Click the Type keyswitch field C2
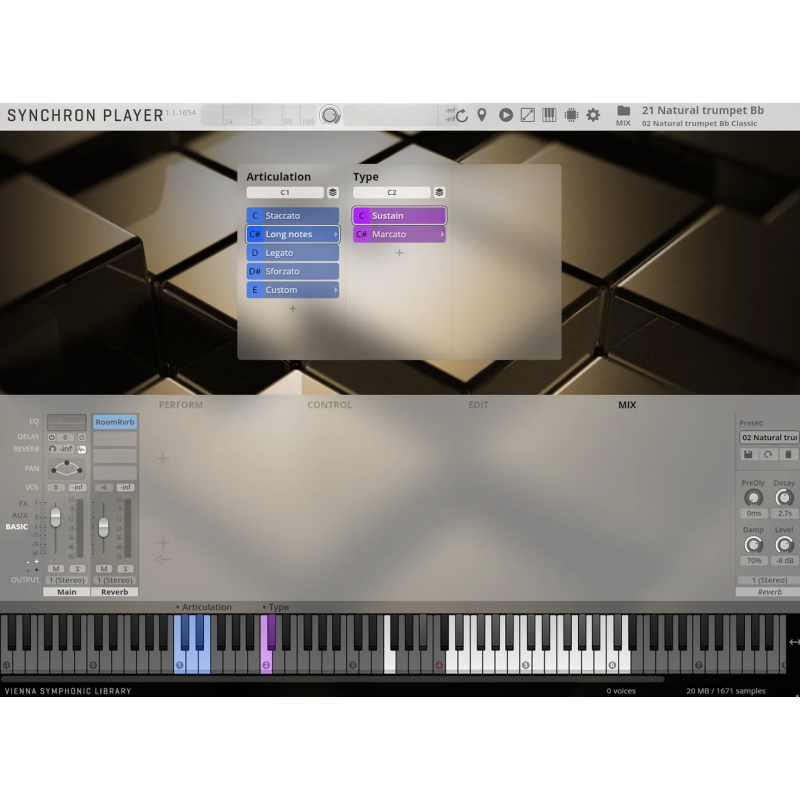800x800 pixels. coord(392,192)
